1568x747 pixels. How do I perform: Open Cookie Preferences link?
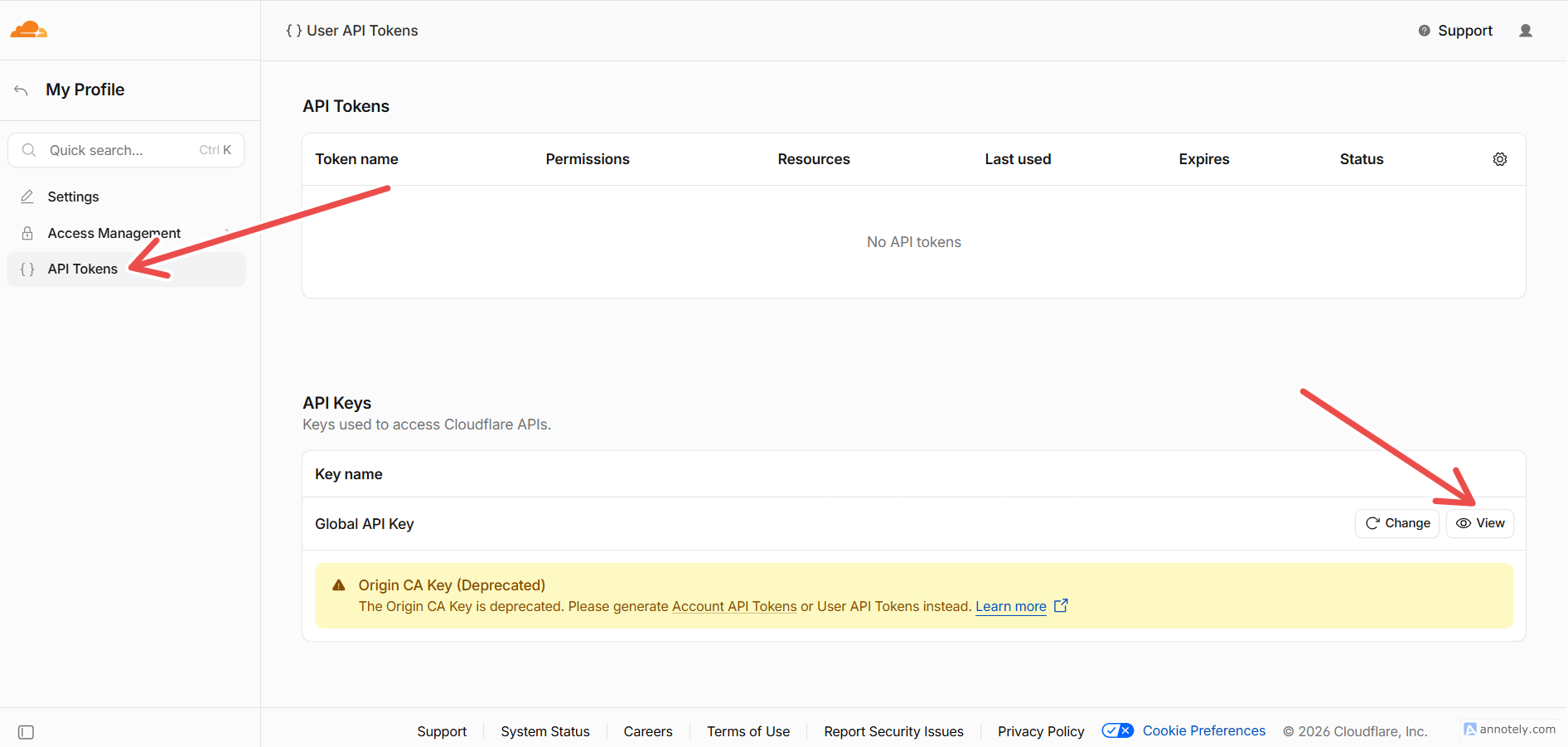click(1204, 730)
